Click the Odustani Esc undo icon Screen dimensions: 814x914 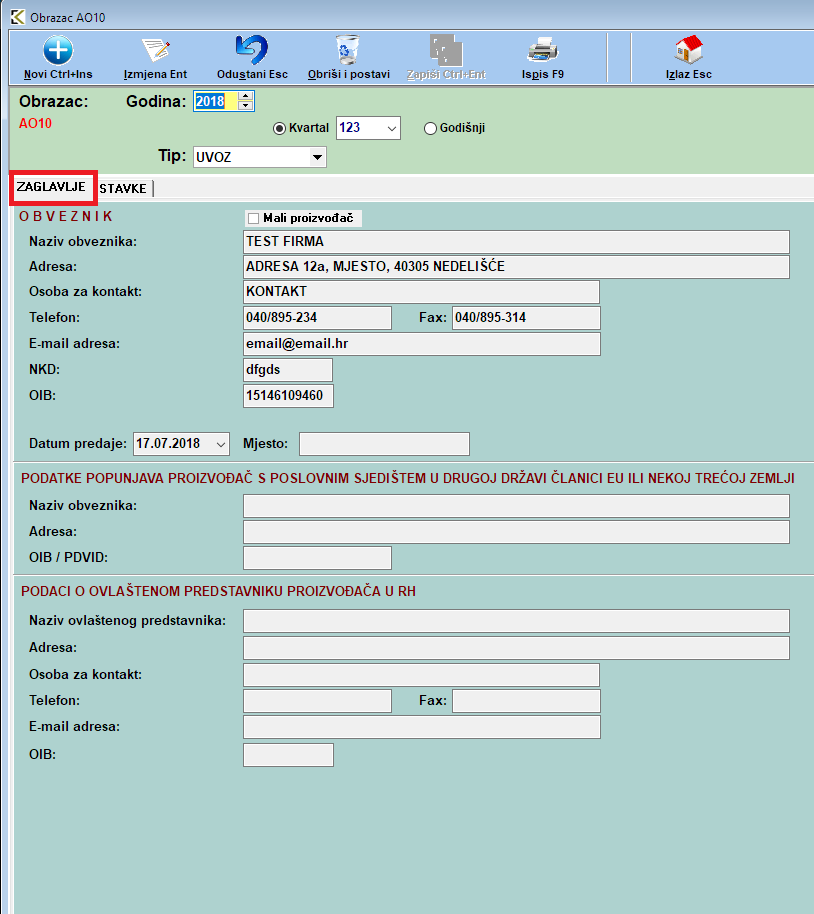[252, 50]
